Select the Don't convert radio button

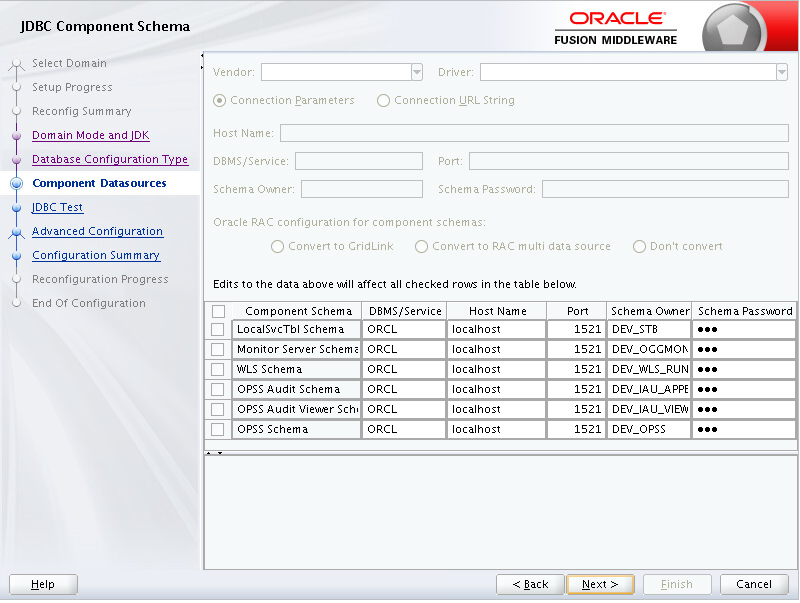click(639, 247)
